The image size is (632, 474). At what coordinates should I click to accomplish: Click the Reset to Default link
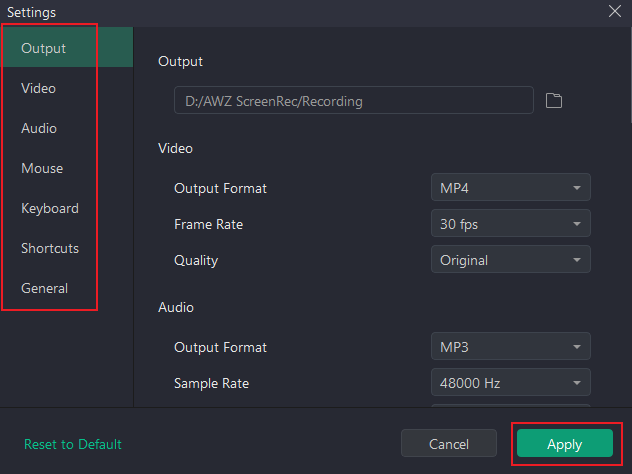coord(73,444)
